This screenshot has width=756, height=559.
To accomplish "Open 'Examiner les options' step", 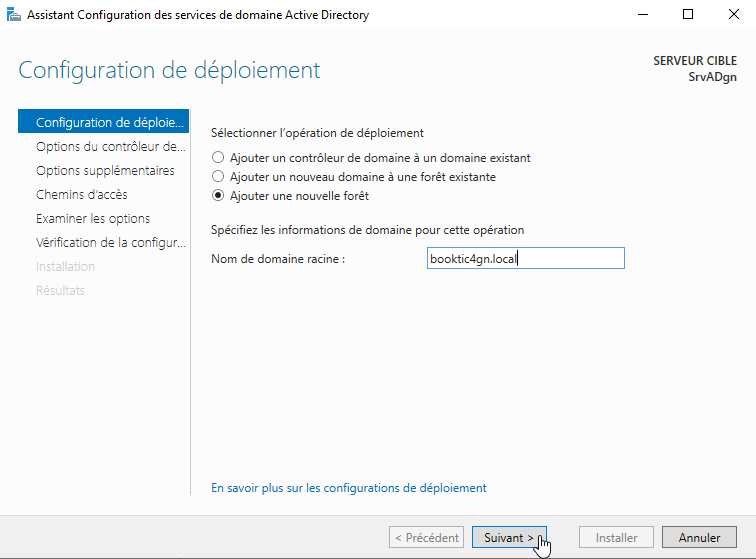I will coord(93,218).
